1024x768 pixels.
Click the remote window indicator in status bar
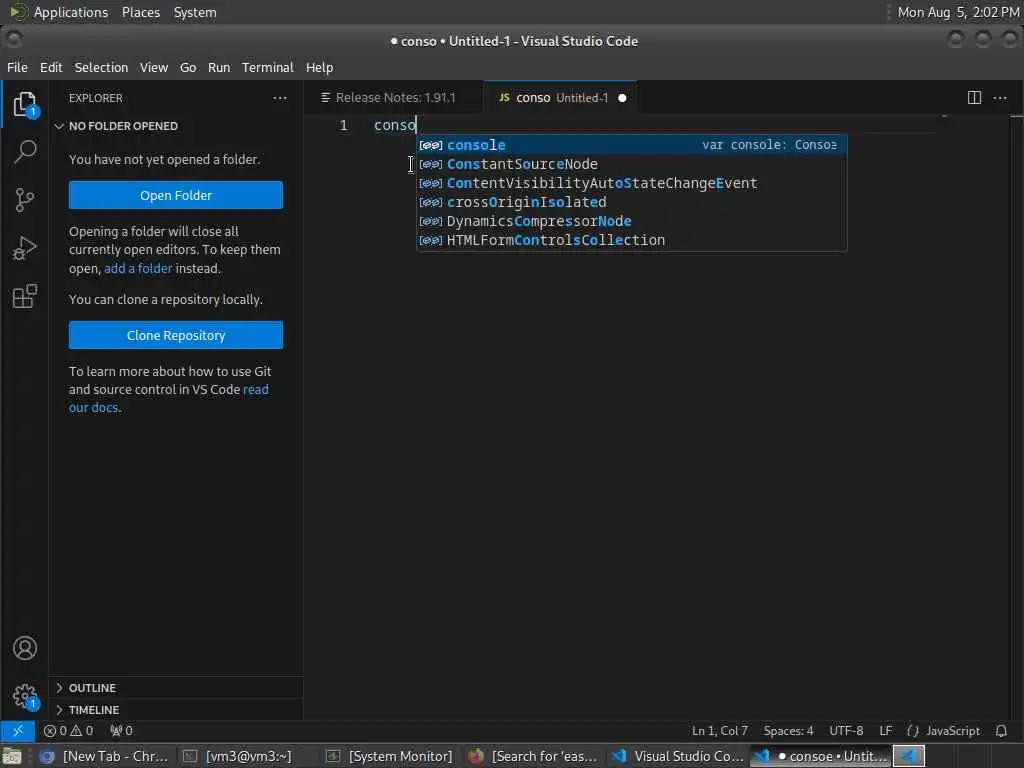(18, 731)
